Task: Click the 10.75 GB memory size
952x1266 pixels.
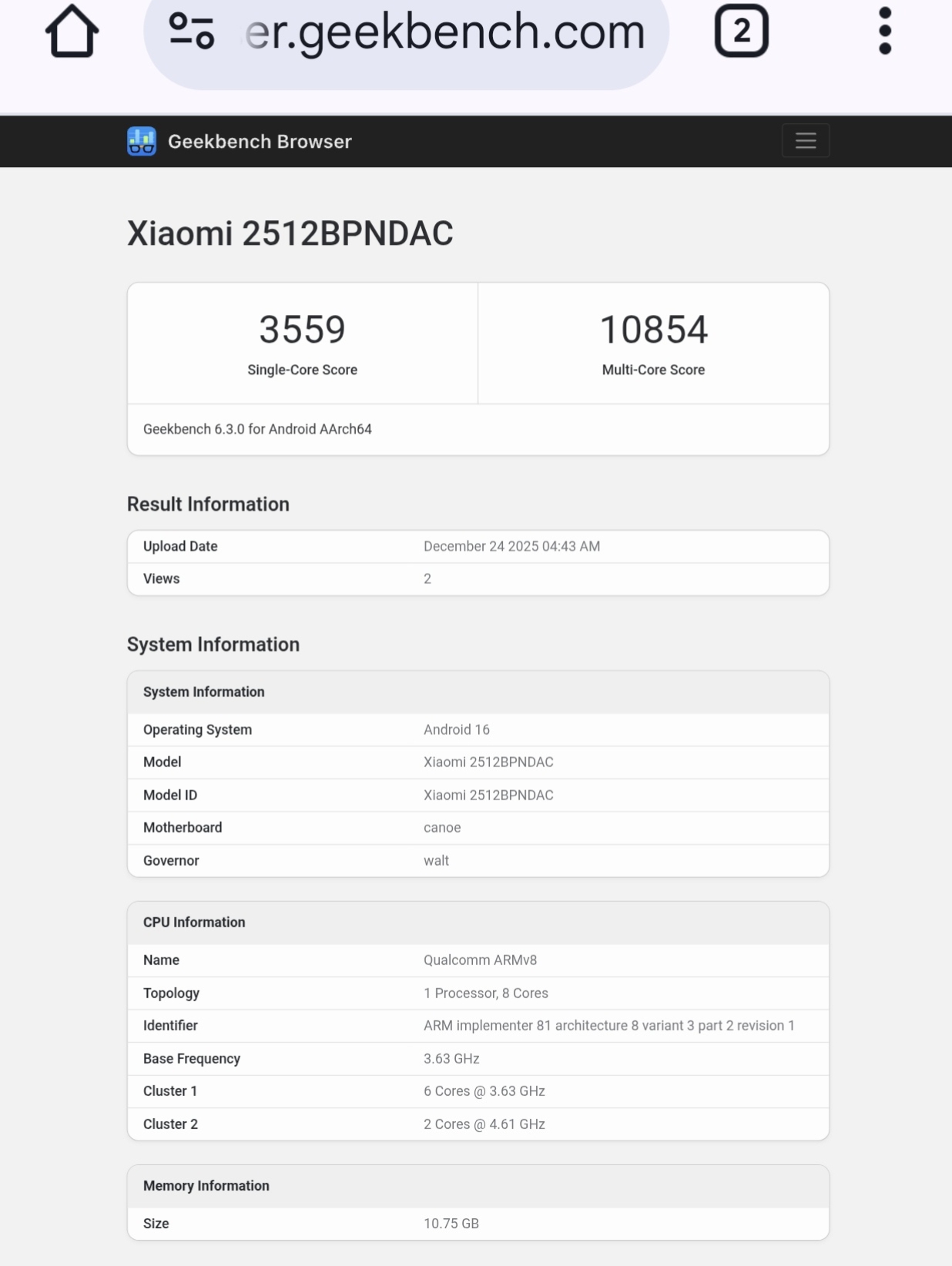Action: [x=451, y=1224]
